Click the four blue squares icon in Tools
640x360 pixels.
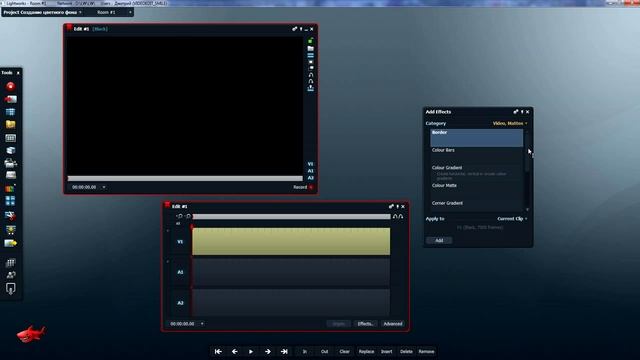coord(10,200)
